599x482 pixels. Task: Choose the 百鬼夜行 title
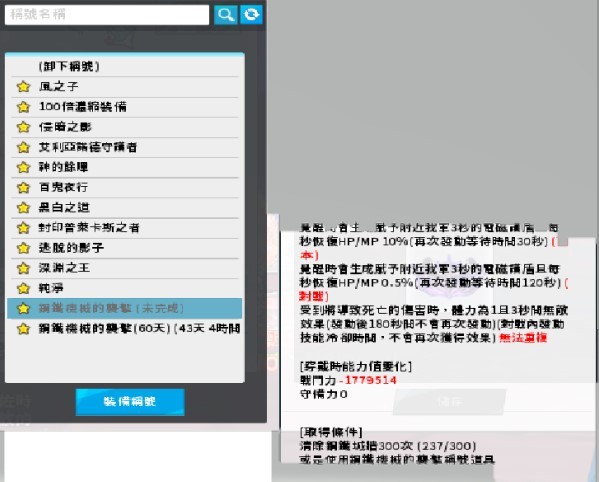pos(125,188)
